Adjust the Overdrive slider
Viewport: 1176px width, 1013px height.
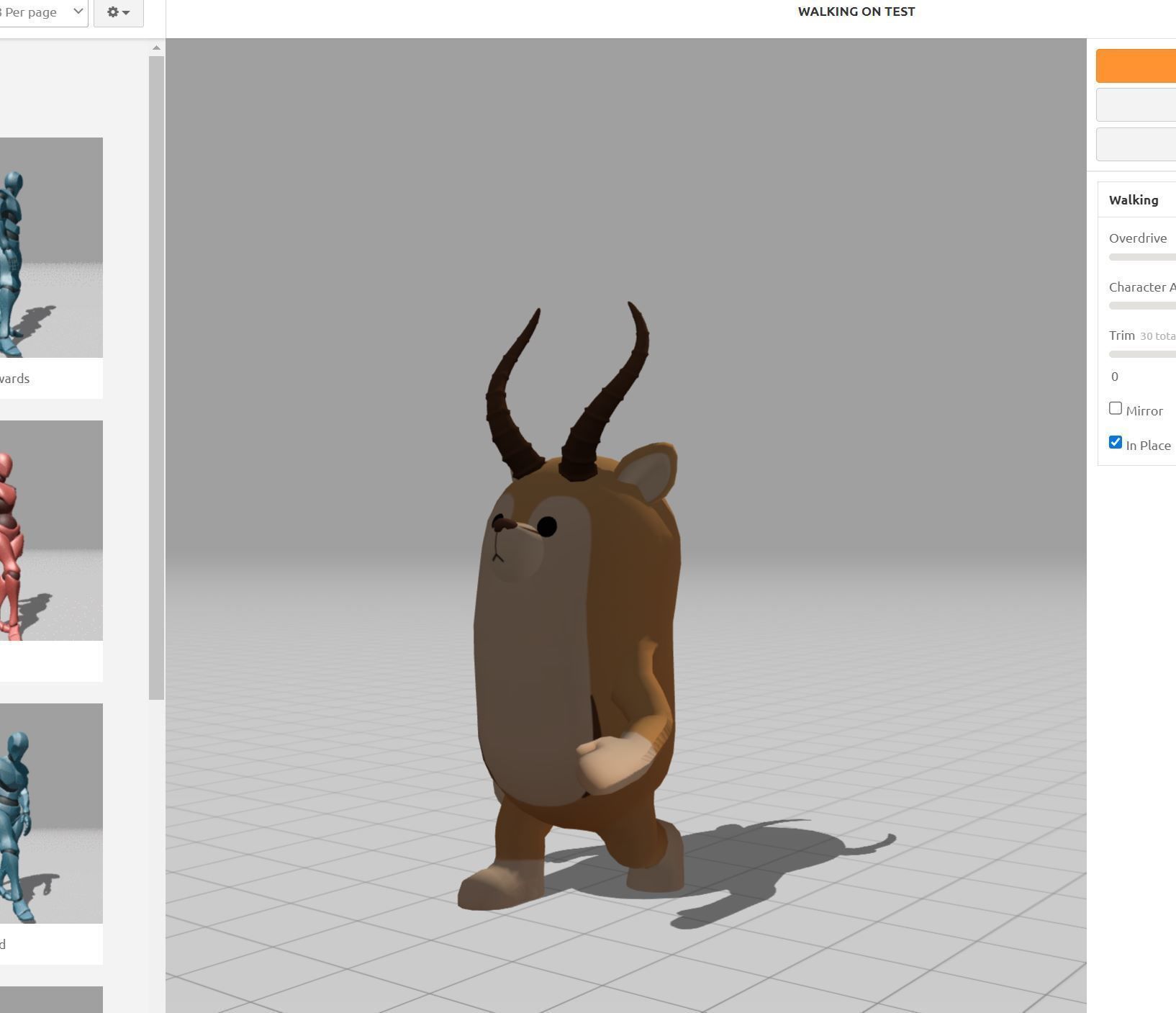coord(1142,257)
